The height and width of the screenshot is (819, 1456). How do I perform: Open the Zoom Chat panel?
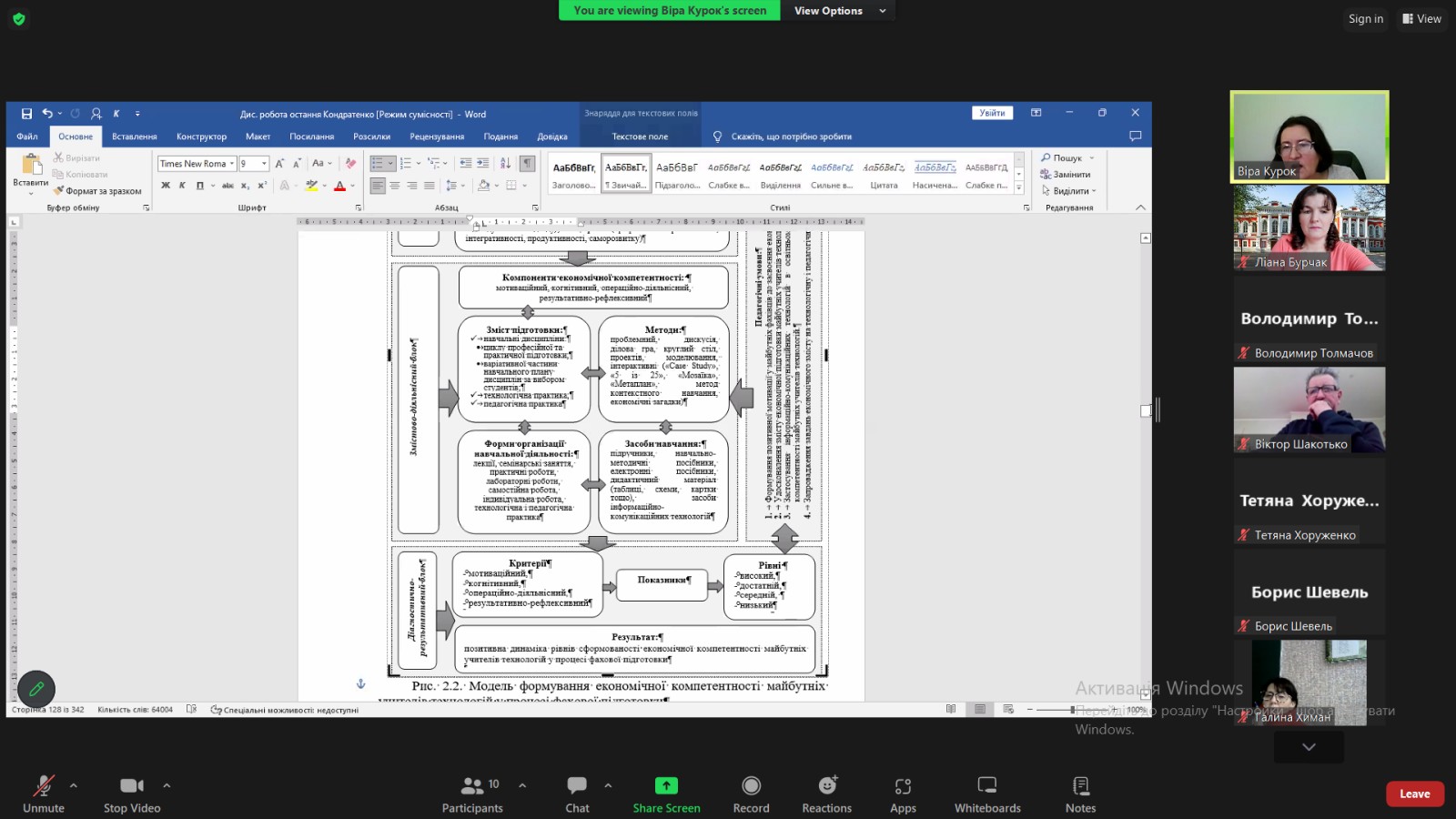(x=577, y=786)
